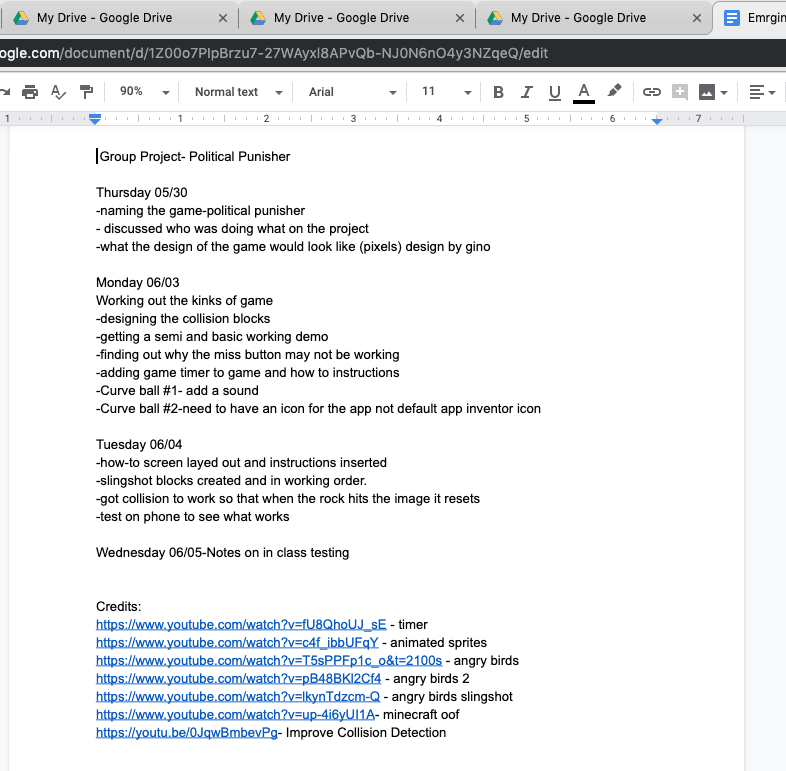Click the text alignment icon

click(762, 92)
